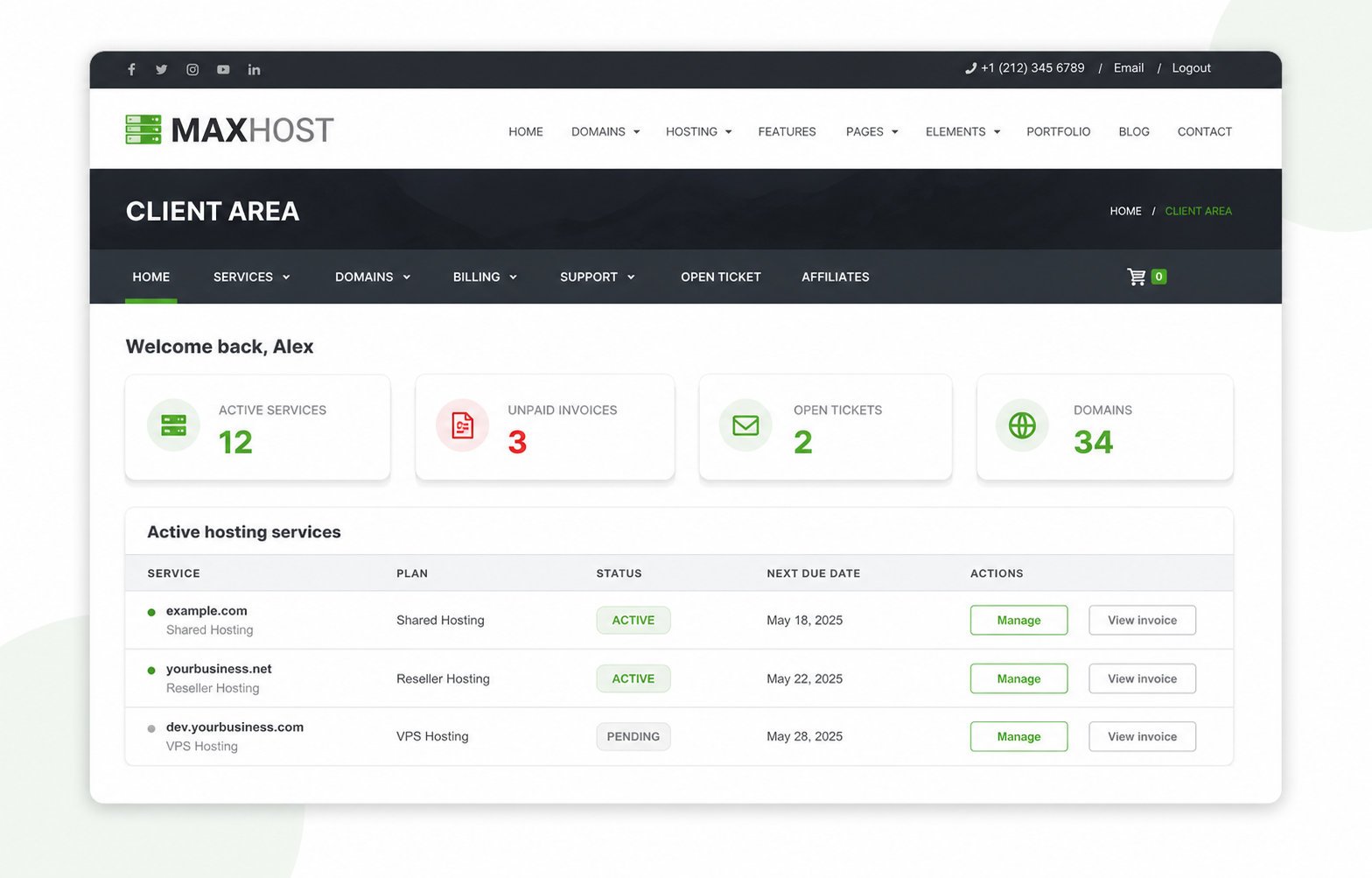The height and width of the screenshot is (878, 1372).
Task: View invoice for dev.yourbusiness.com
Action: pyautogui.click(x=1142, y=736)
